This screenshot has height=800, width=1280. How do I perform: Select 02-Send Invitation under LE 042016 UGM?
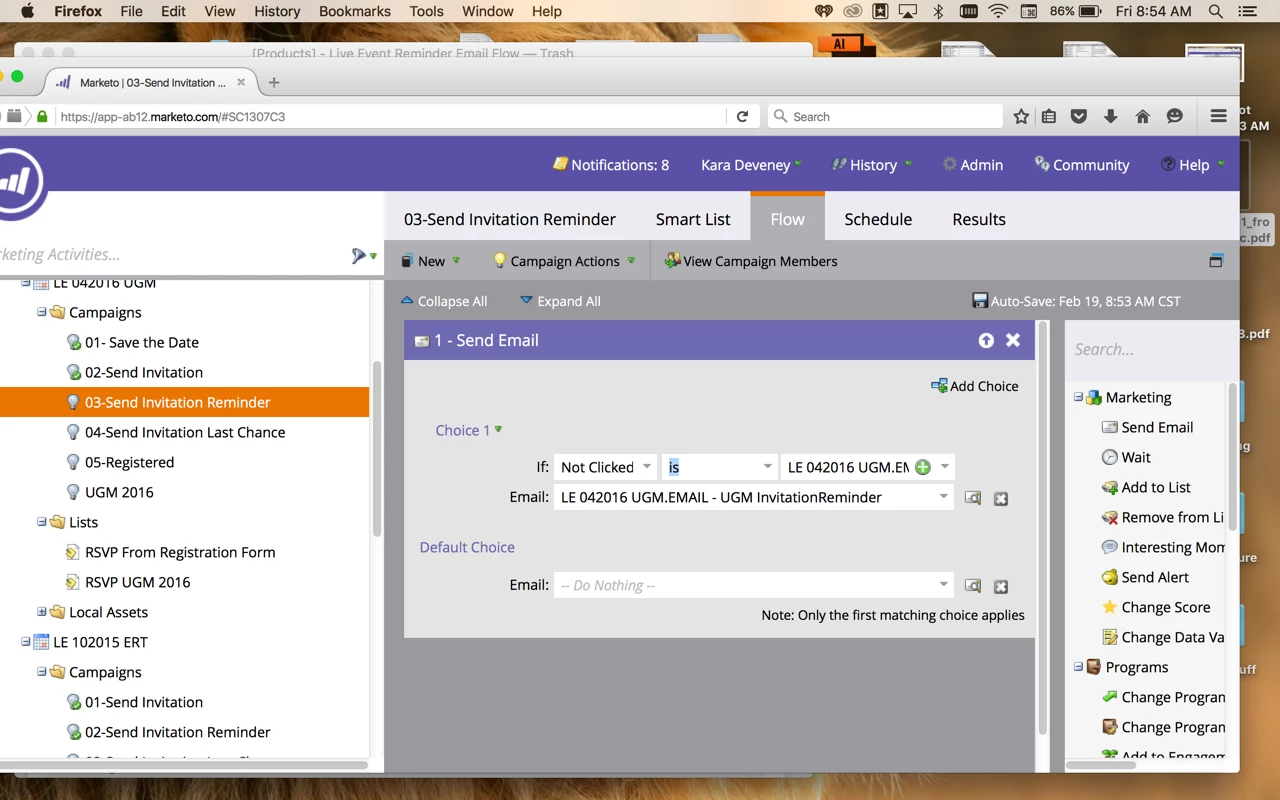click(143, 372)
